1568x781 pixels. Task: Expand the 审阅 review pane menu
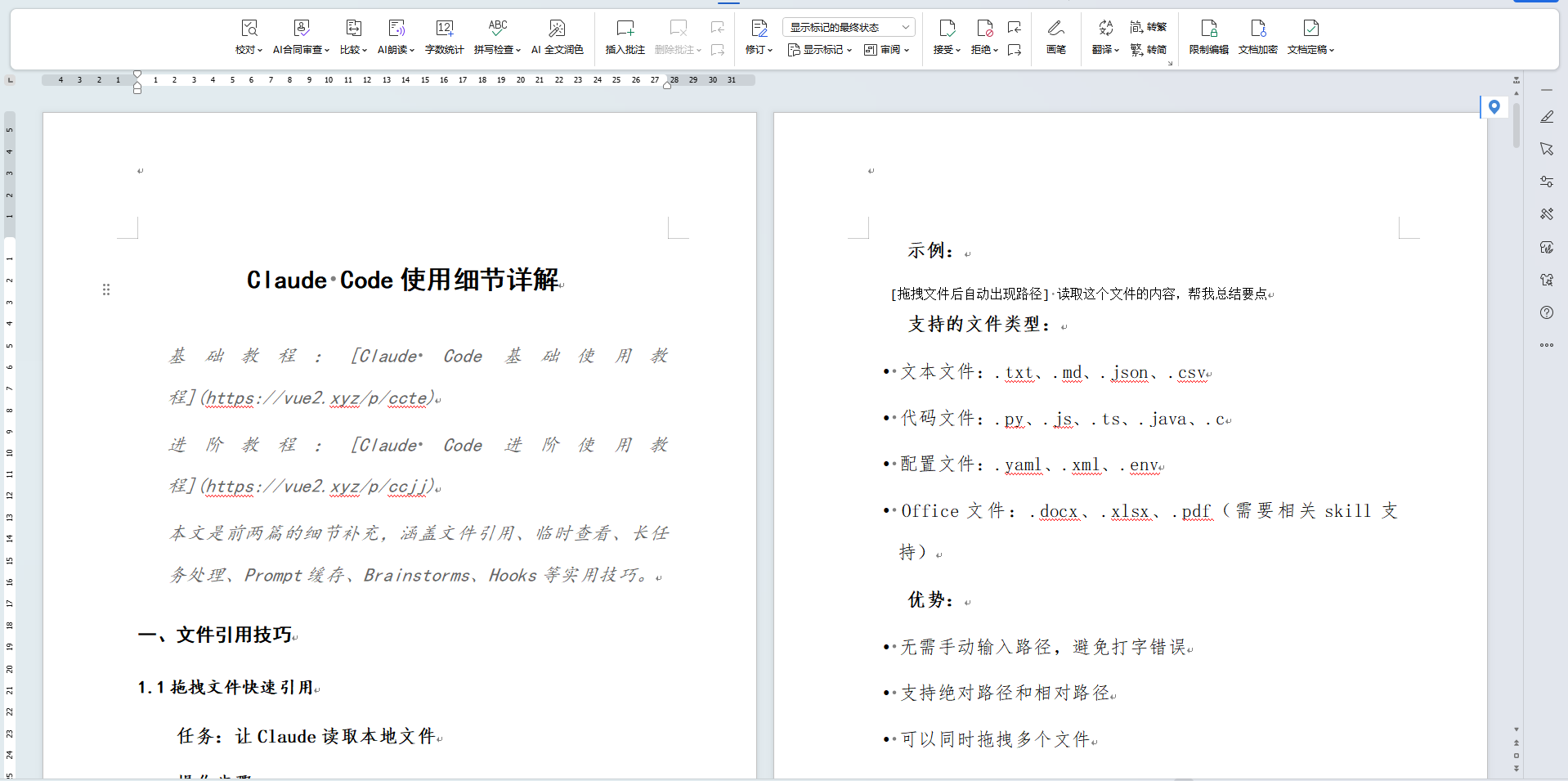click(886, 50)
